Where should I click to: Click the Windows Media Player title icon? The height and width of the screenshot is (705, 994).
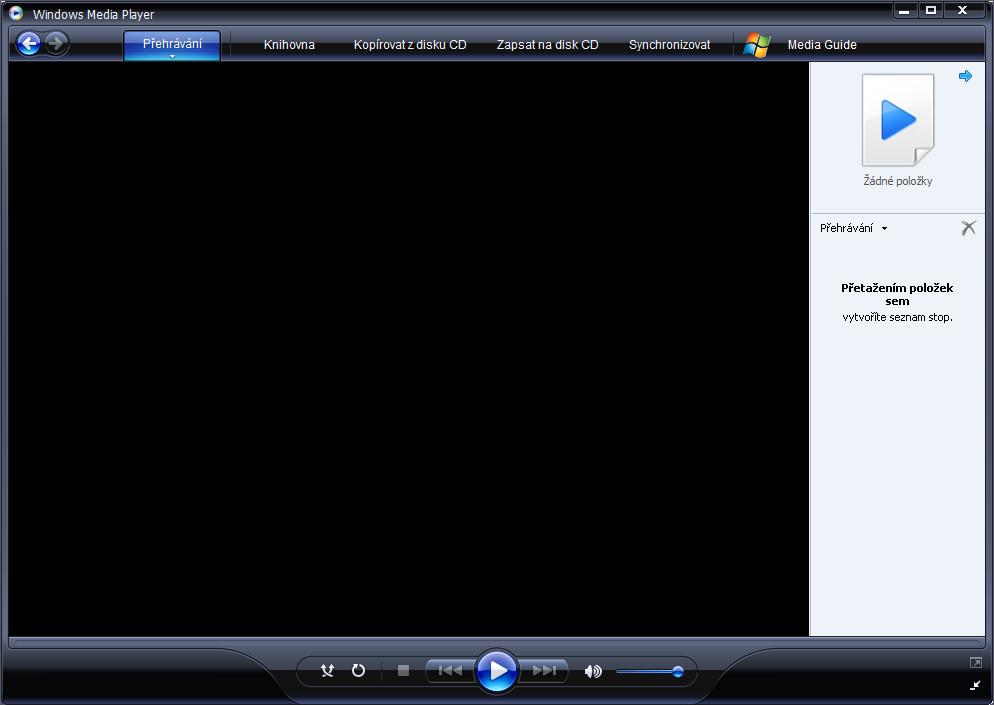point(16,13)
